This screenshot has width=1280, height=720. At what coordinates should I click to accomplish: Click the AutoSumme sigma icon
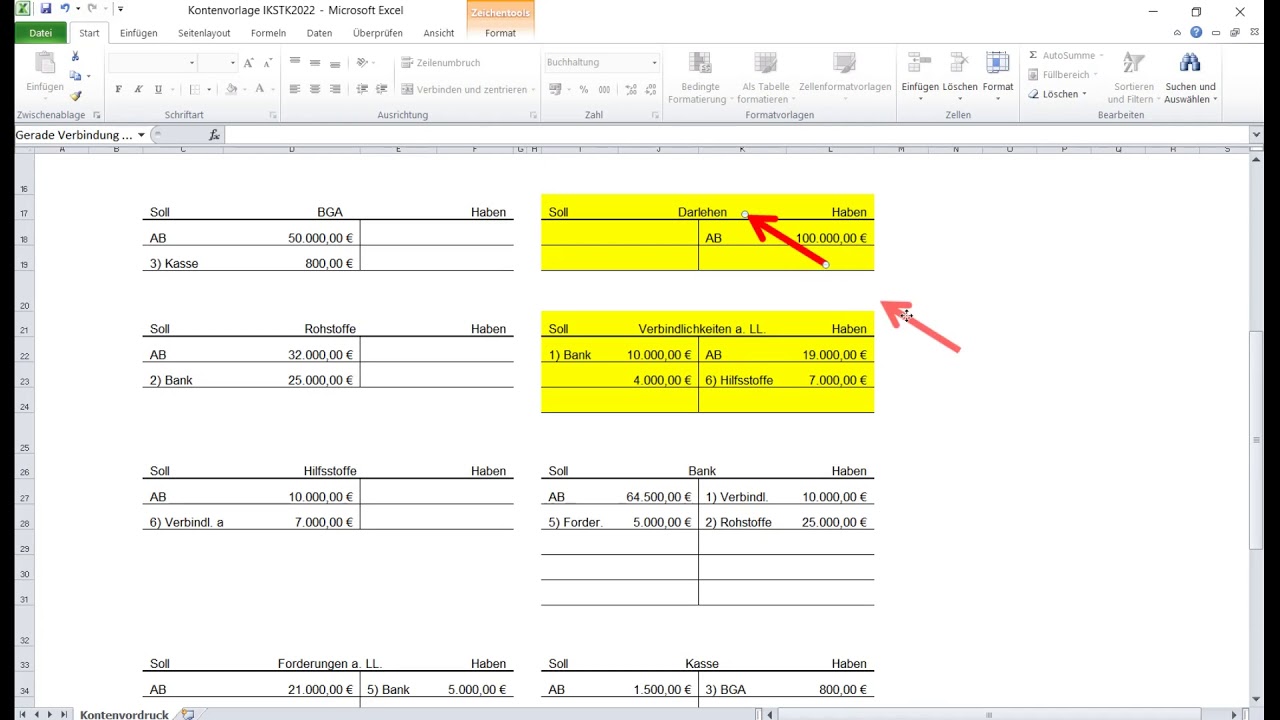[x=1033, y=56]
